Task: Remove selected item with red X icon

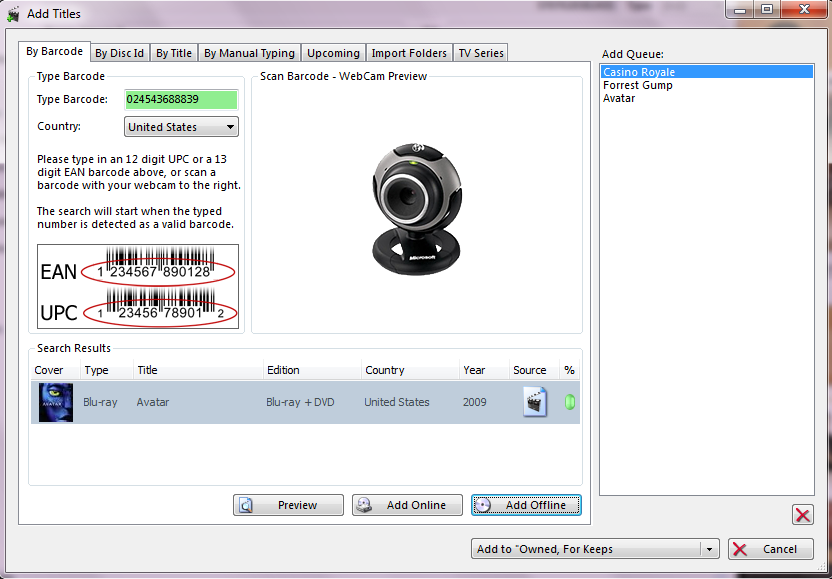Action: [802, 515]
